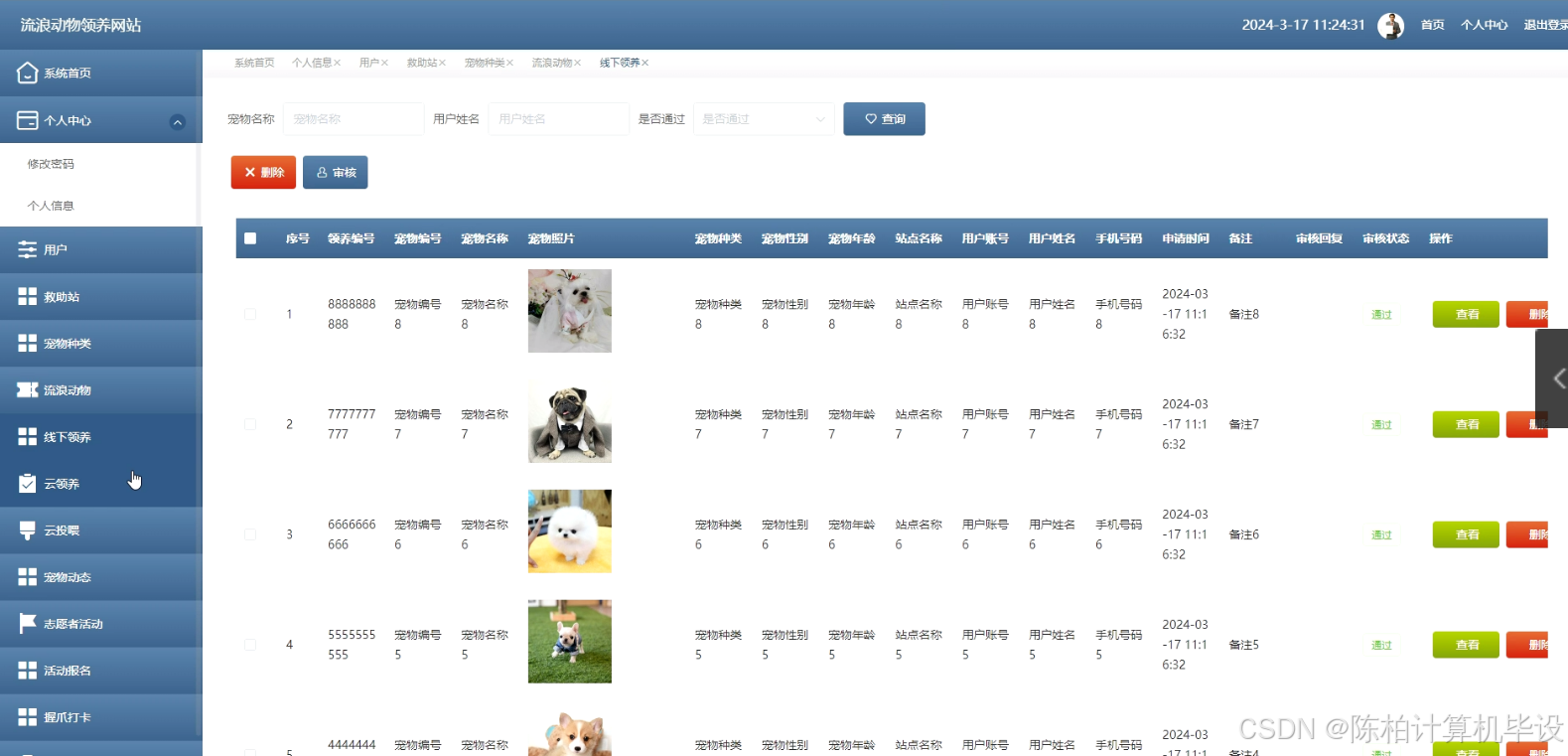This screenshot has width=1568, height=756.
Task: Click 流浪动物领养网站 site title
Action: pyautogui.click(x=80, y=25)
